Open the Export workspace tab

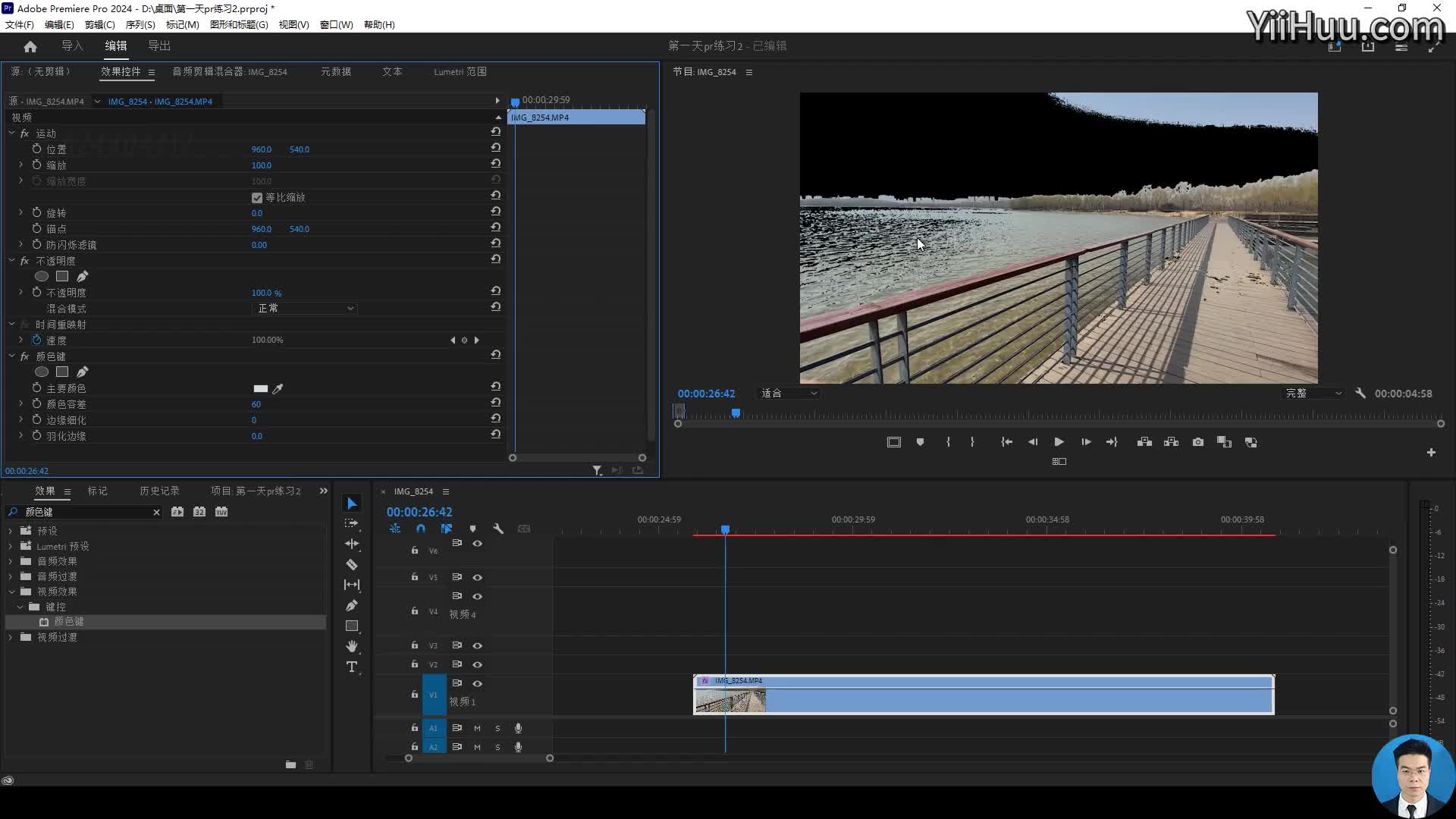click(159, 46)
